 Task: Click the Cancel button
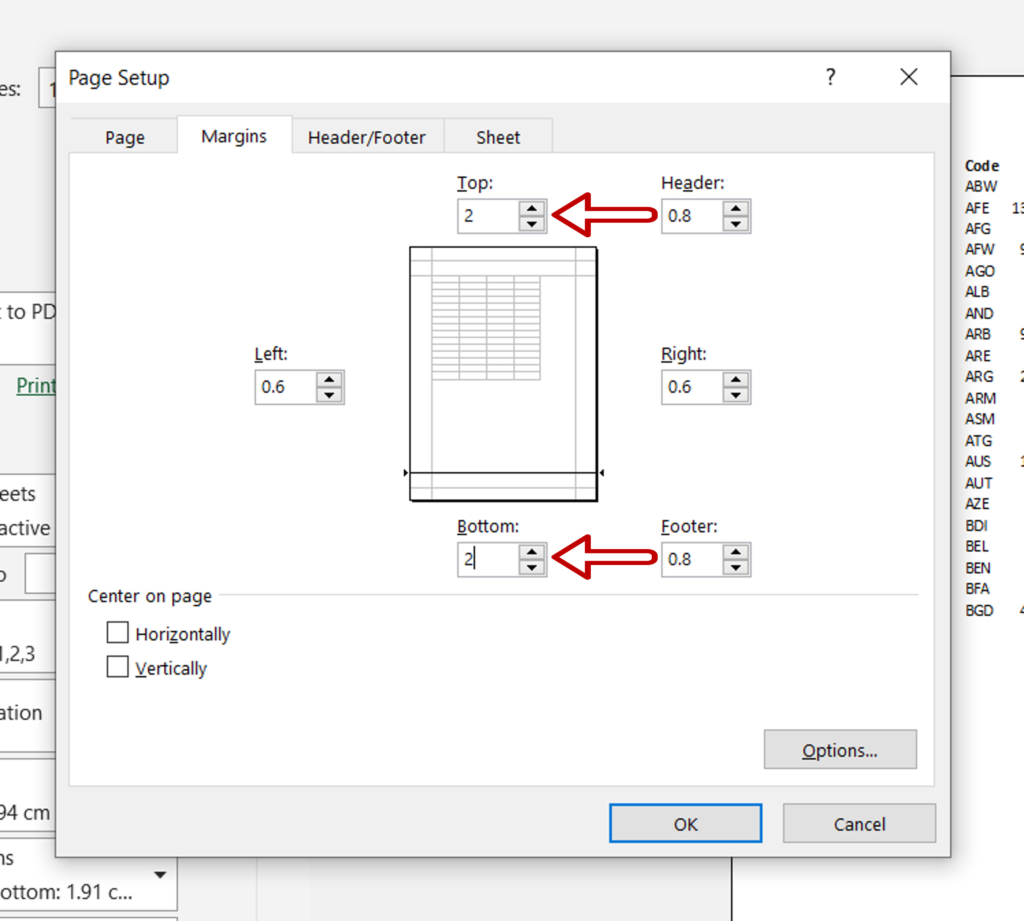859,824
